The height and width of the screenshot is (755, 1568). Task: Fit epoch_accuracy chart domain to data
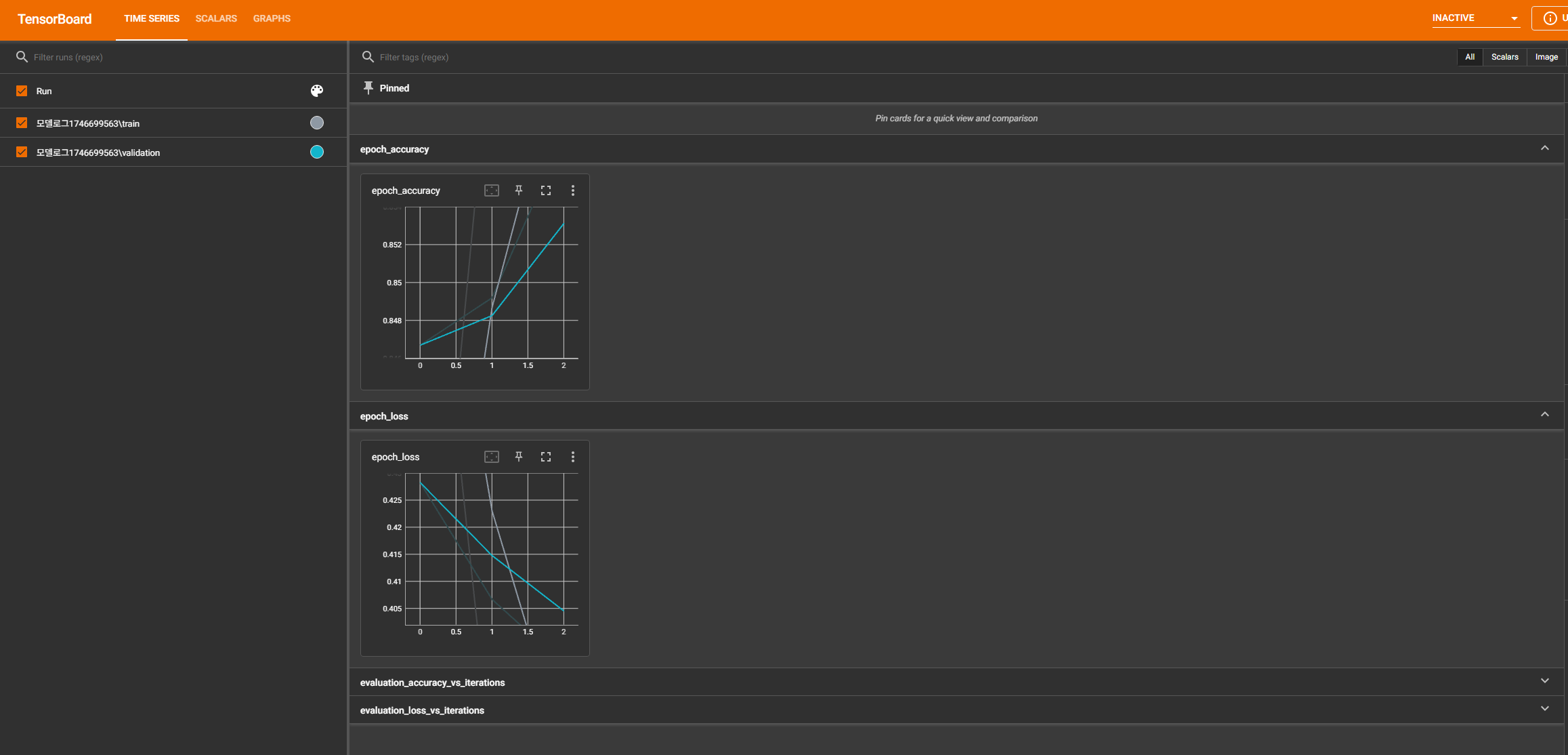(x=492, y=190)
